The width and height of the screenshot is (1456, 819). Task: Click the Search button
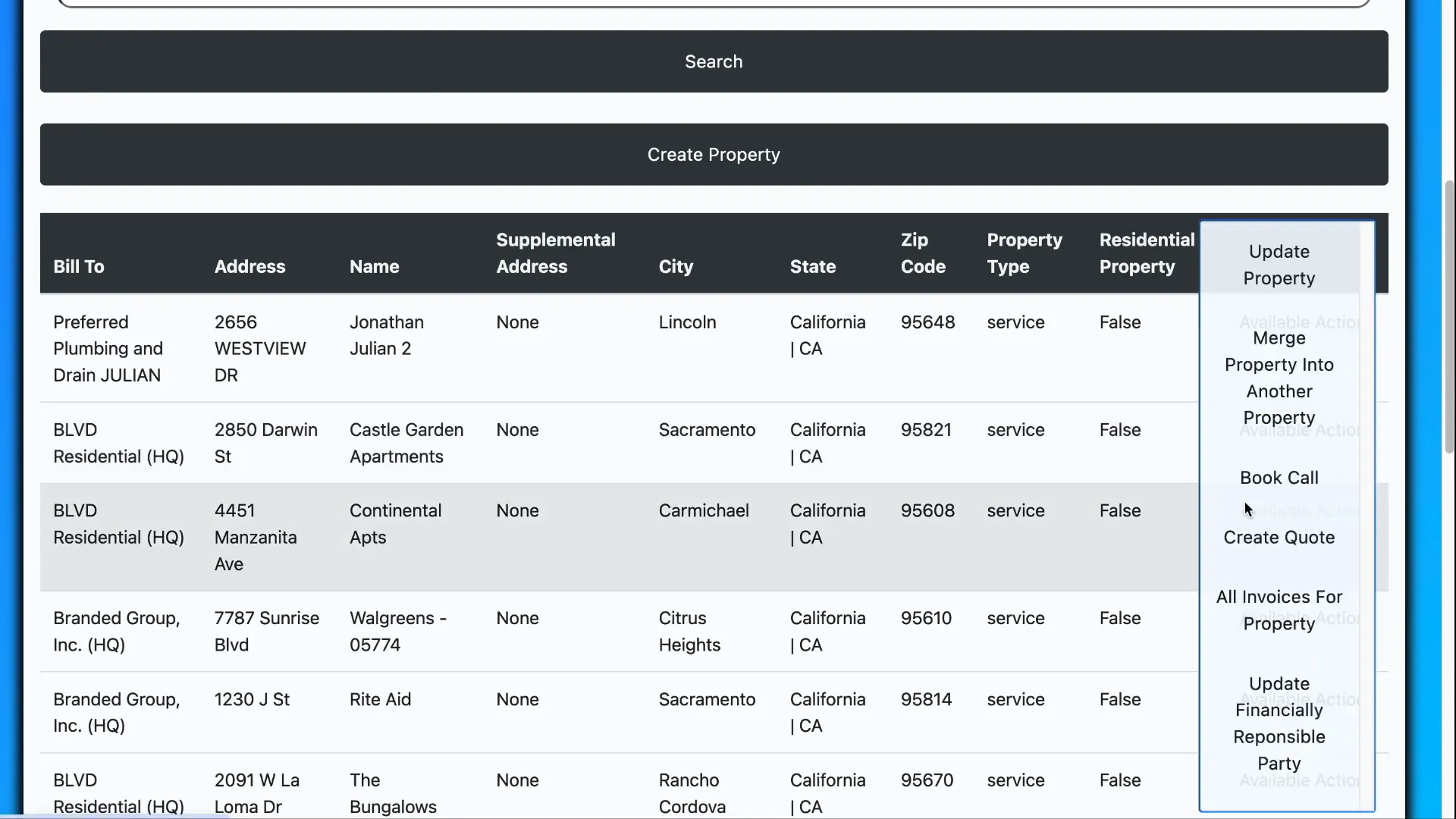point(713,61)
